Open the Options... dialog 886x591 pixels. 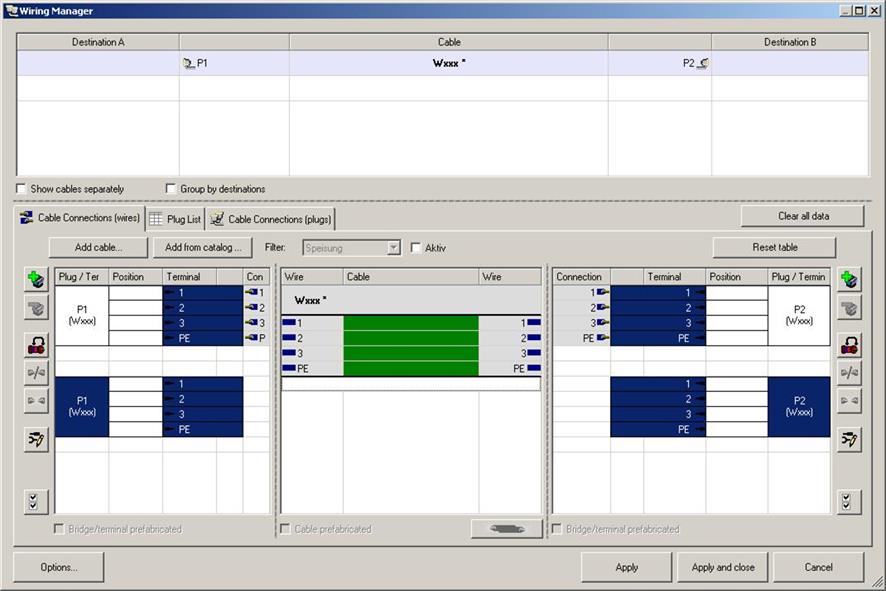(x=59, y=567)
